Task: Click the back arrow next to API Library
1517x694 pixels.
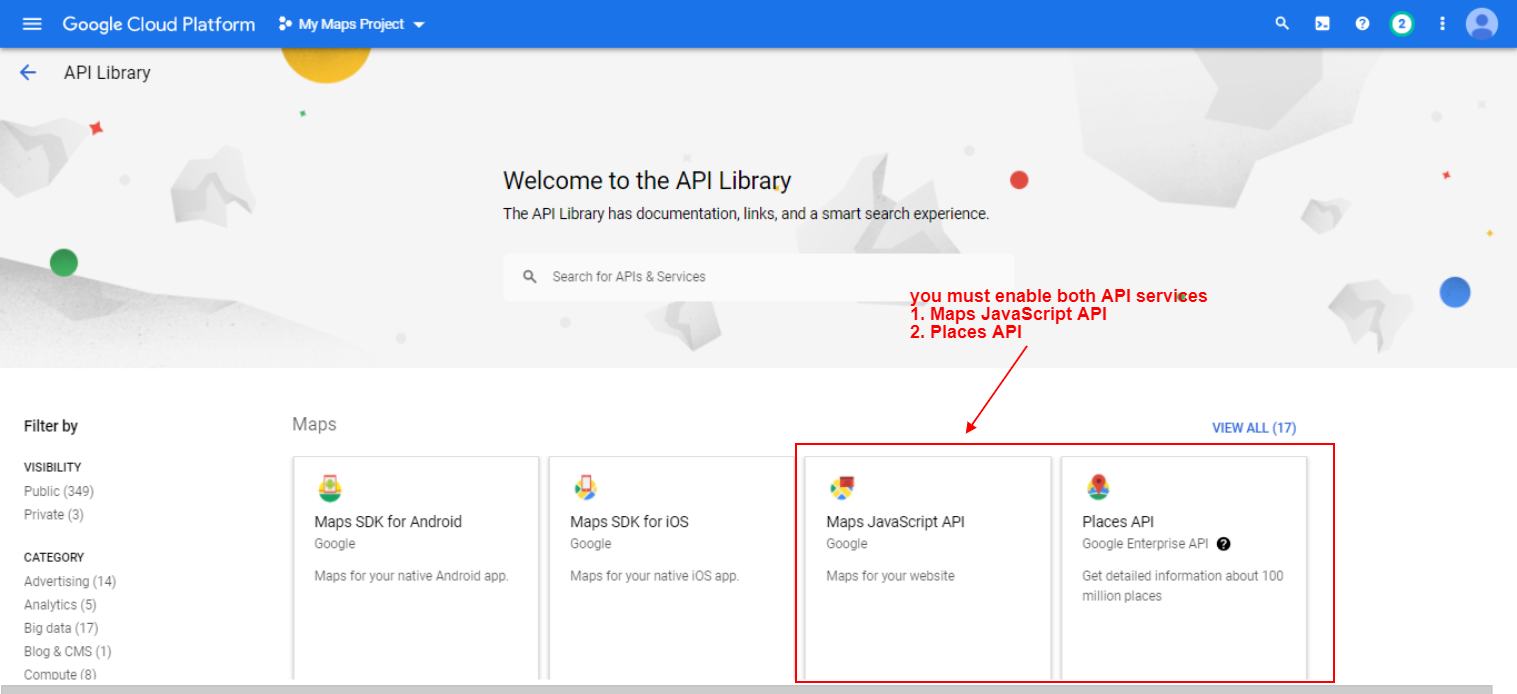Action: click(27, 72)
